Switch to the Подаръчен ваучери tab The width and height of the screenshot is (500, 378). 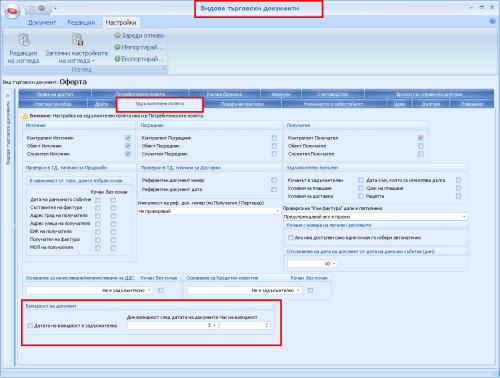242,104
